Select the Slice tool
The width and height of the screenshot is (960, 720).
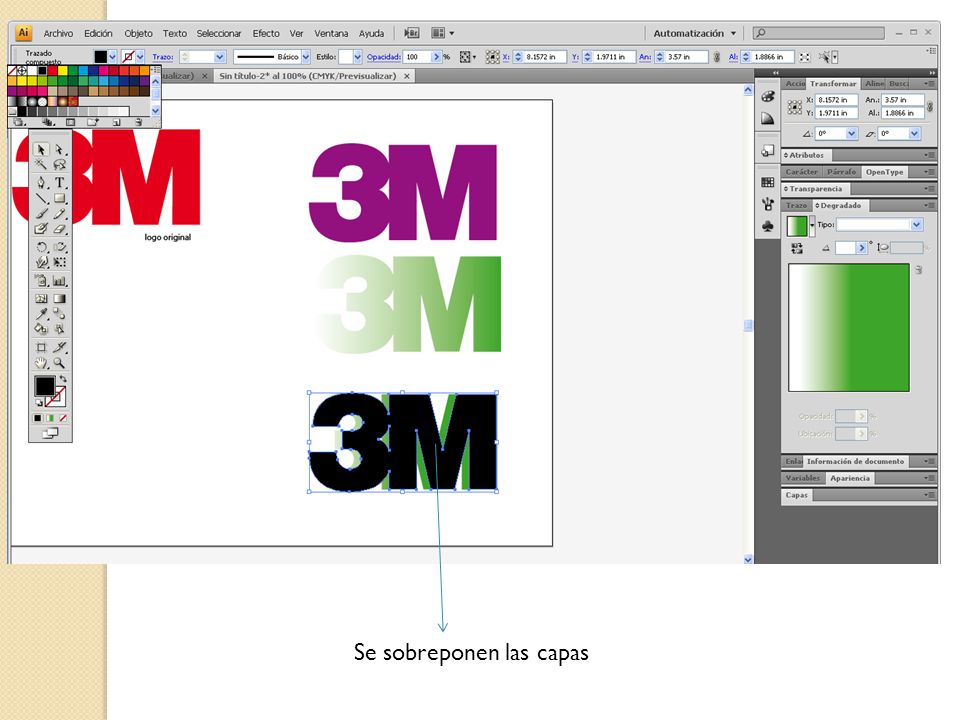(x=59, y=347)
